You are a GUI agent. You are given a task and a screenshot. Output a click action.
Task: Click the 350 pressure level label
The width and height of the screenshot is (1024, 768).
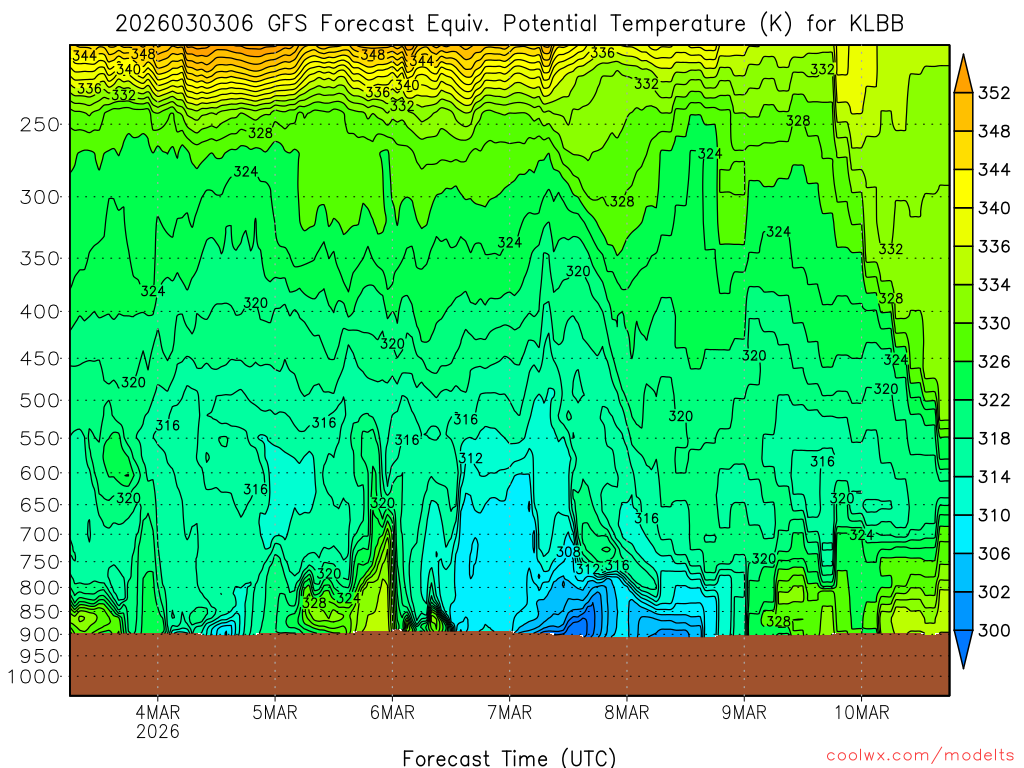[40, 258]
